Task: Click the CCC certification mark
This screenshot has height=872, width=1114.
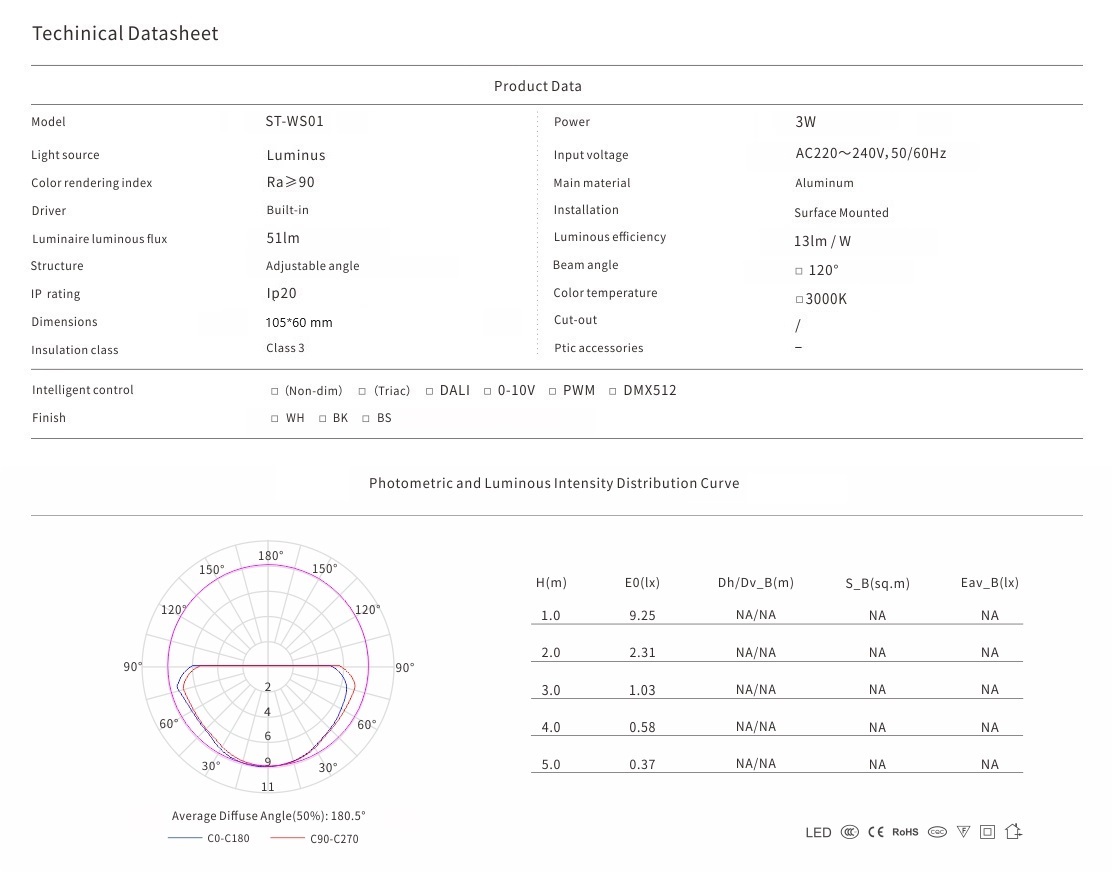Action: point(849,832)
